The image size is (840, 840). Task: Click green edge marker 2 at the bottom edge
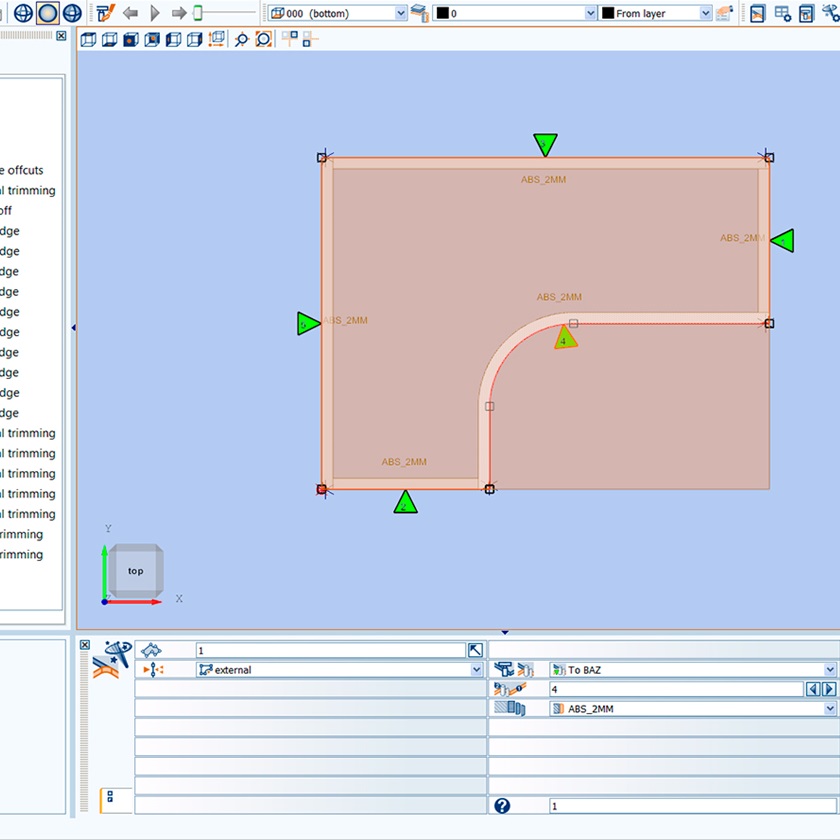406,503
